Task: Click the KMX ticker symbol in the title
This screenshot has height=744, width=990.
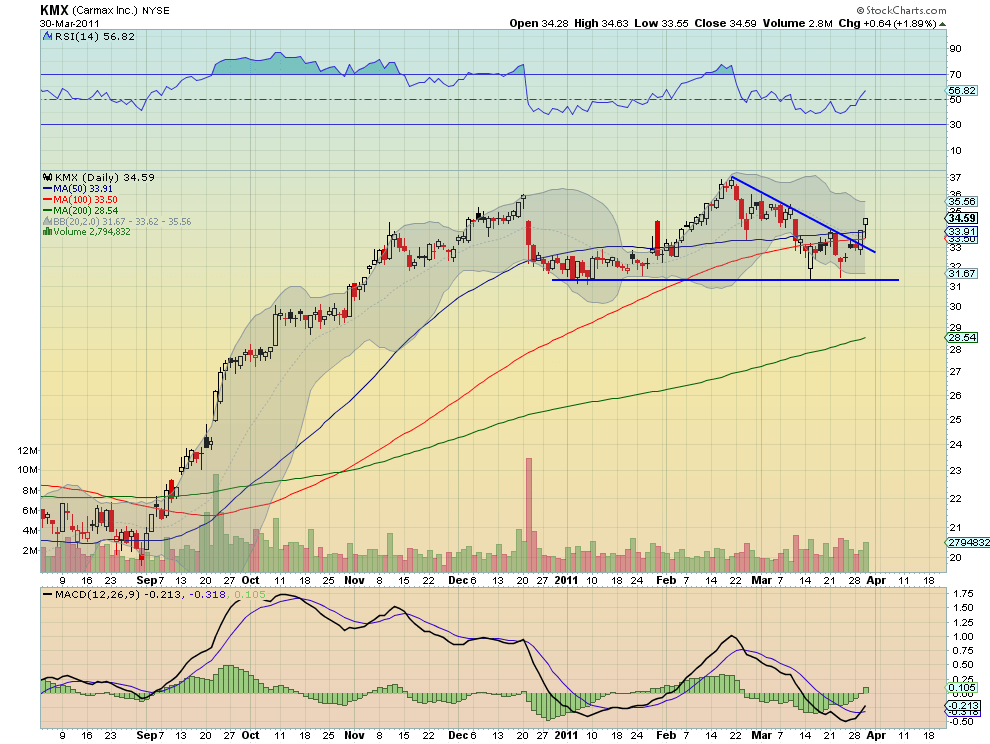Action: [54, 10]
